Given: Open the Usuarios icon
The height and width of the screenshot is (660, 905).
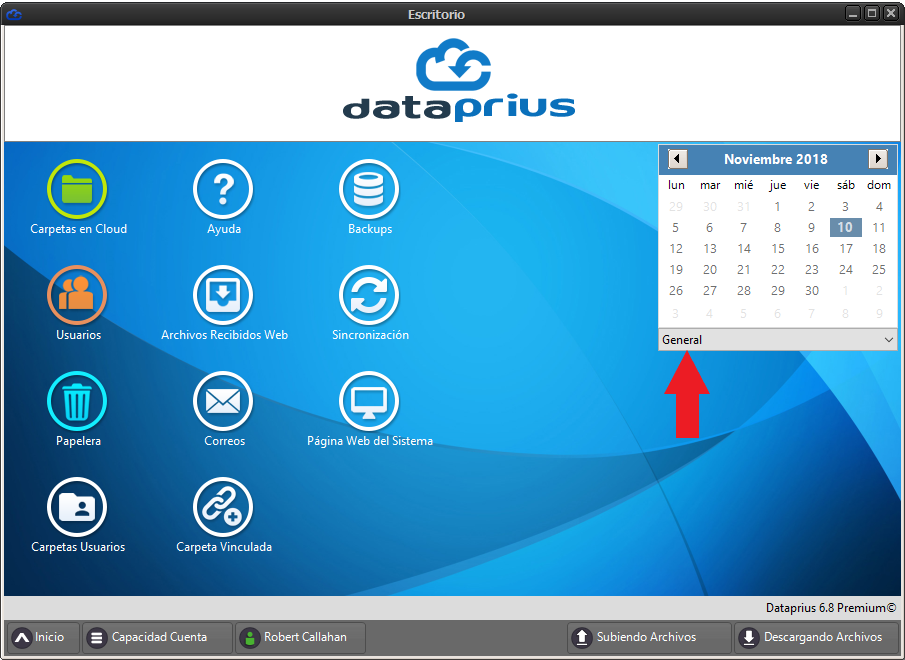Looking at the screenshot, I should (x=77, y=295).
